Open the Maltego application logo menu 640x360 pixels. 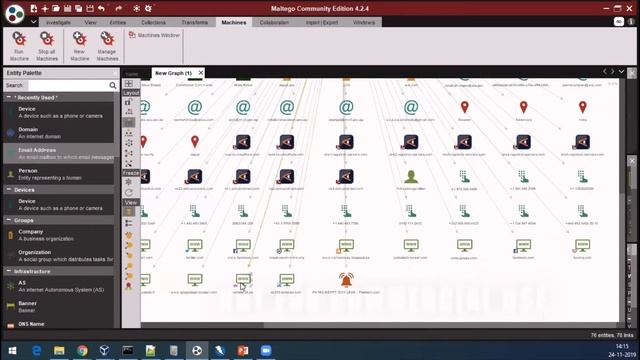pos(15,13)
